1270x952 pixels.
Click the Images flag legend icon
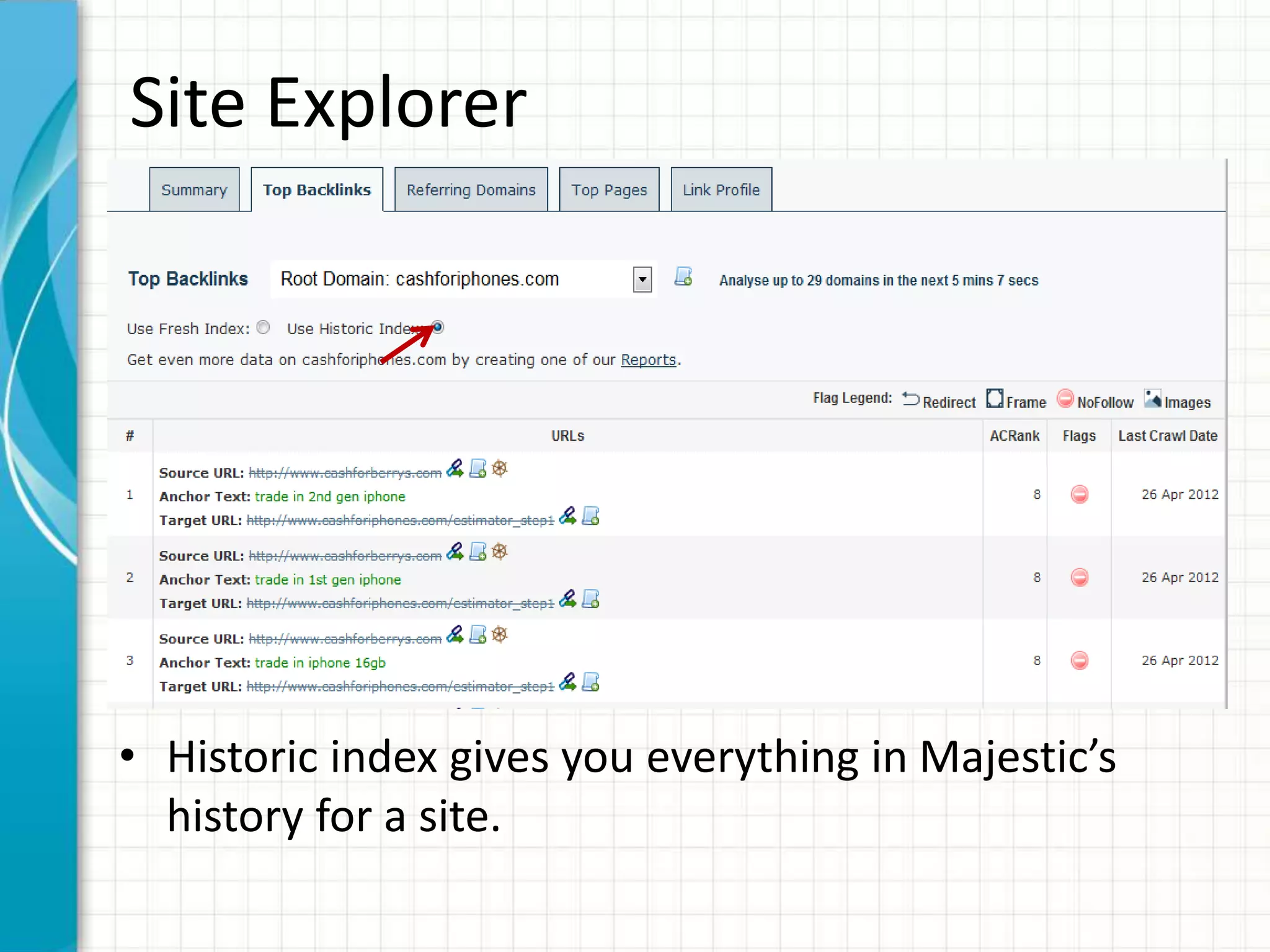(1153, 399)
